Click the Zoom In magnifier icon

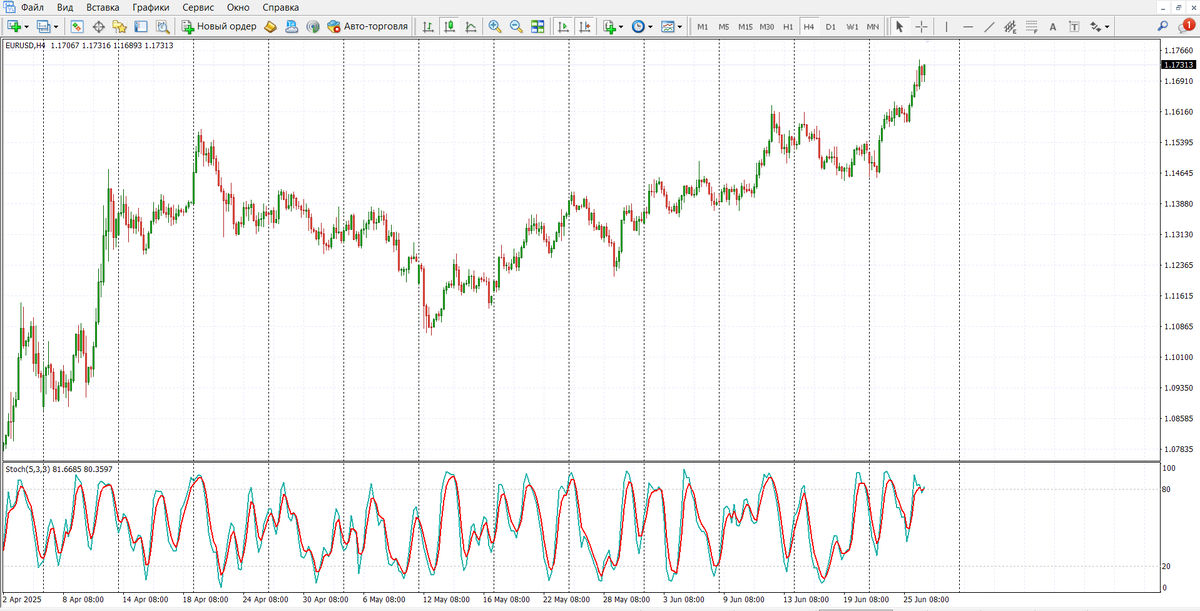(495, 27)
